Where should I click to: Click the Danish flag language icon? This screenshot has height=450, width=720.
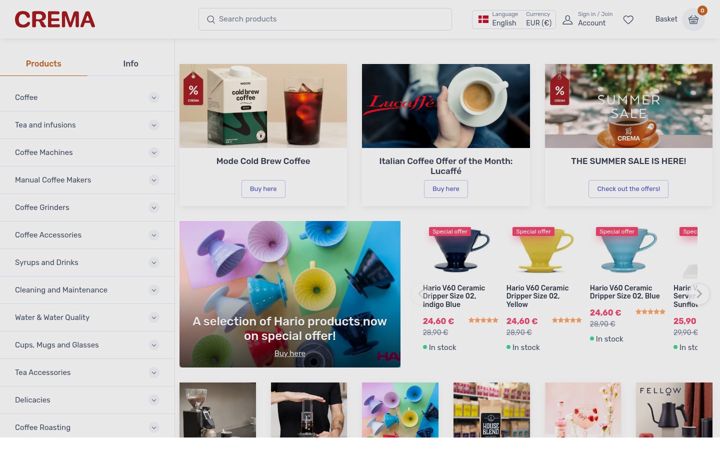[483, 19]
